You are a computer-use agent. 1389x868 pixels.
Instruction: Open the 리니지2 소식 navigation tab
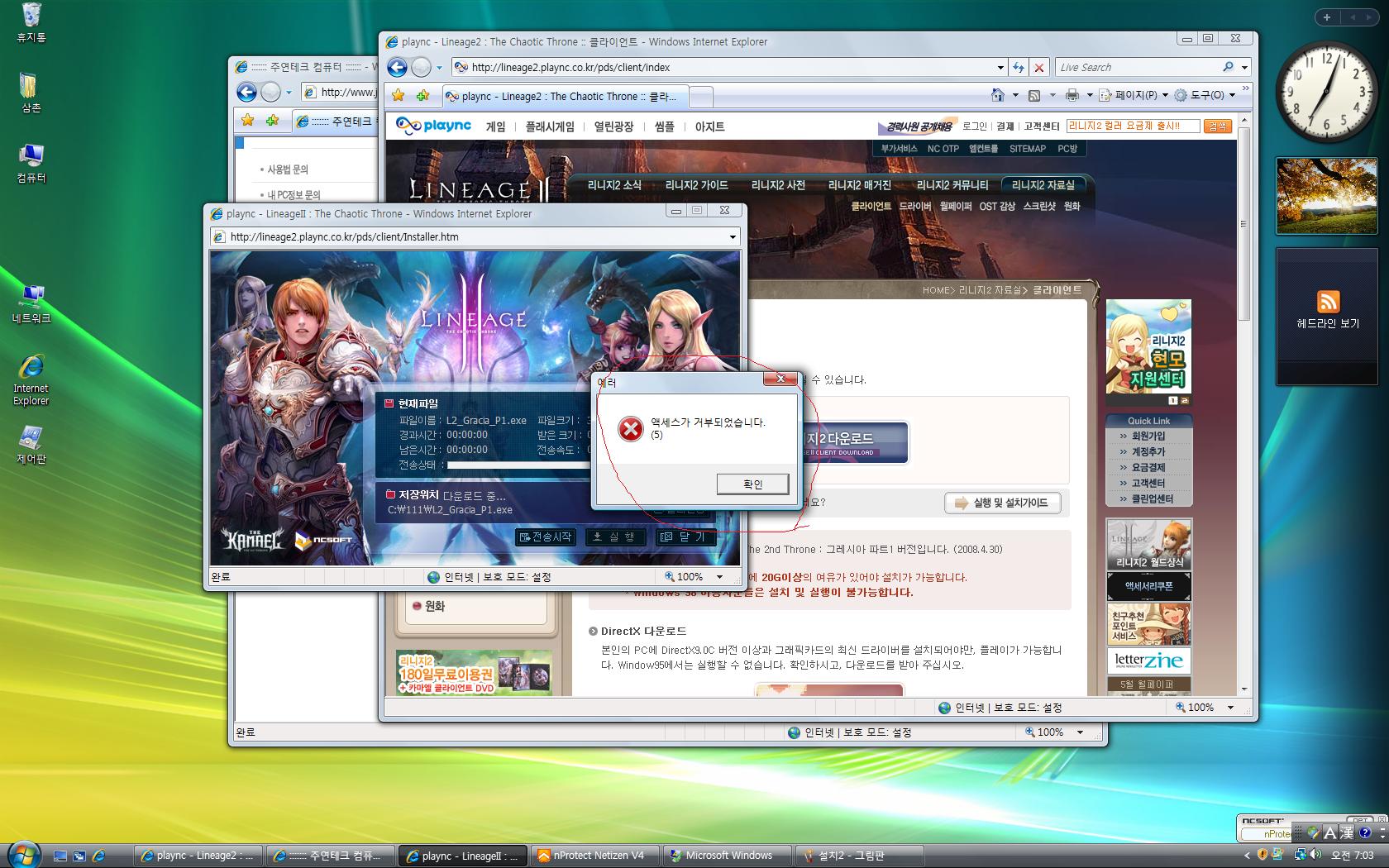click(x=614, y=185)
